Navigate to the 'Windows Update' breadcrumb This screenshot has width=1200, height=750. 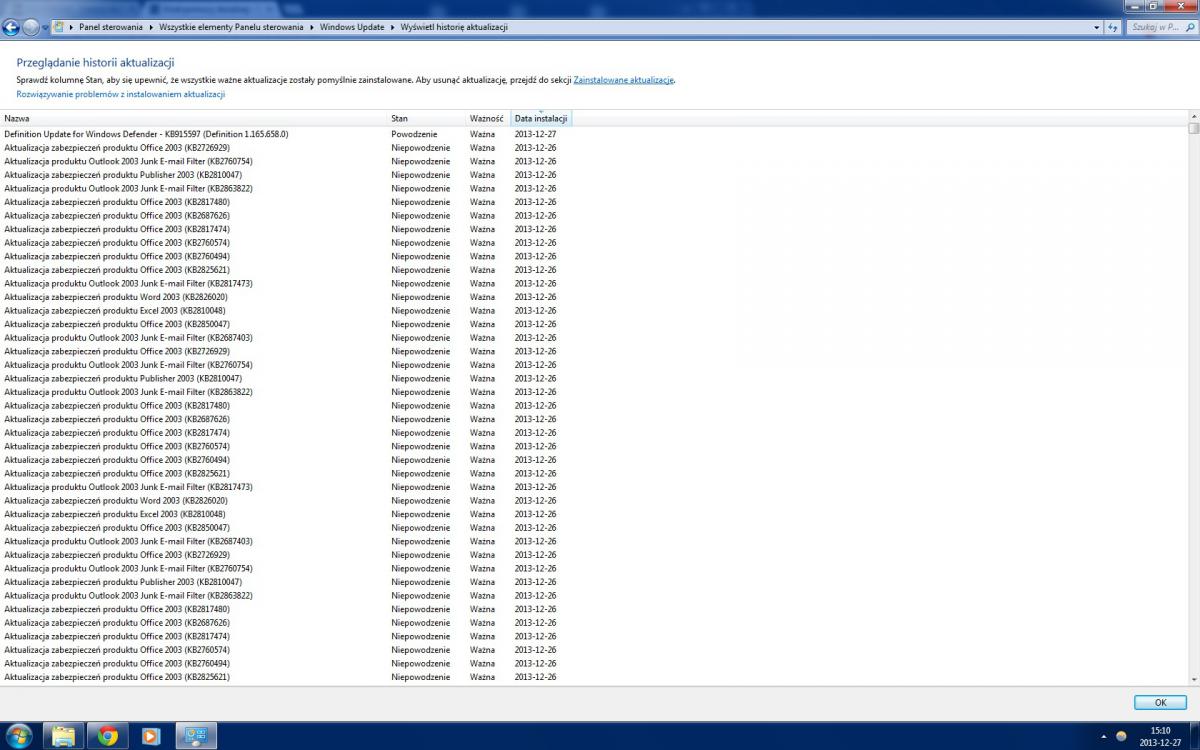point(352,27)
